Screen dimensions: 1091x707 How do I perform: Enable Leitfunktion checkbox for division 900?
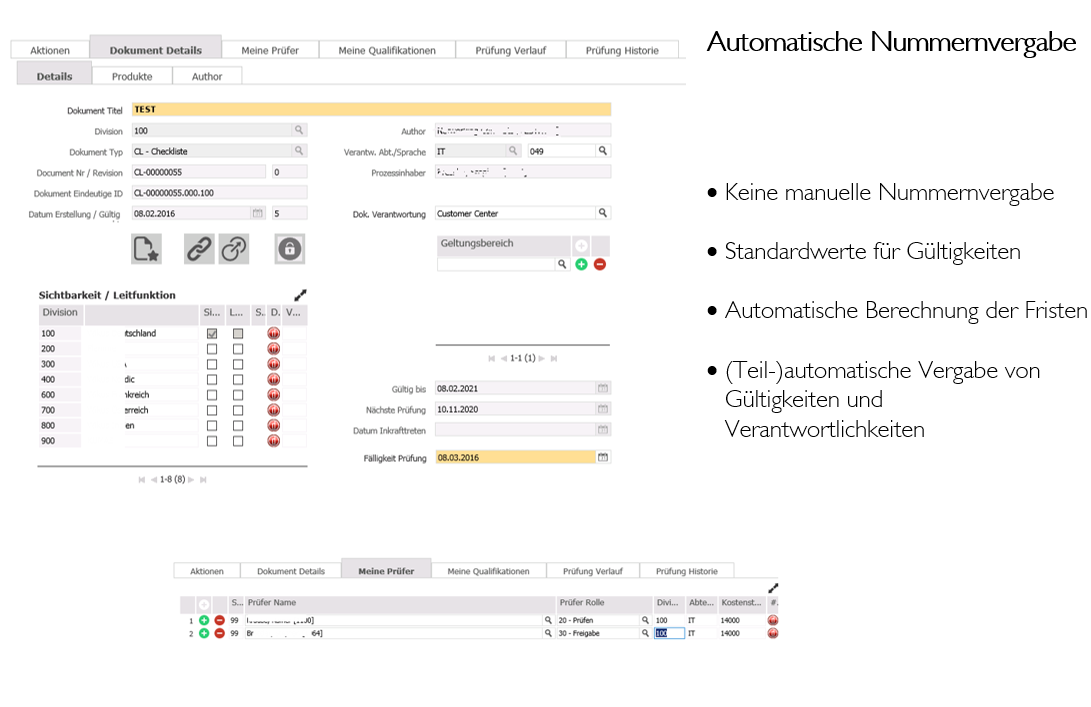pos(238,441)
